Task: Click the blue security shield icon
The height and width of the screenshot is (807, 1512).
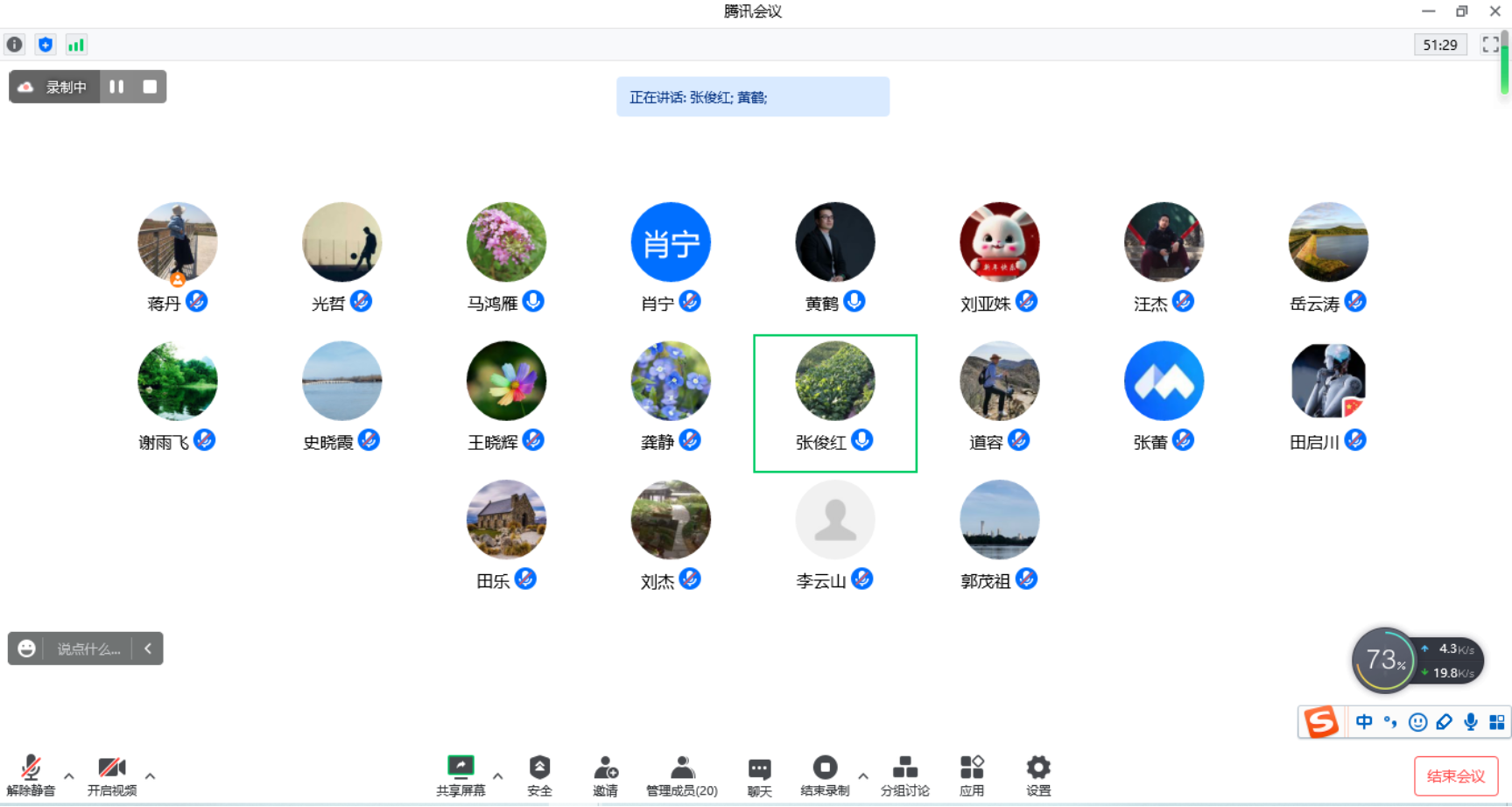Action: (46, 45)
